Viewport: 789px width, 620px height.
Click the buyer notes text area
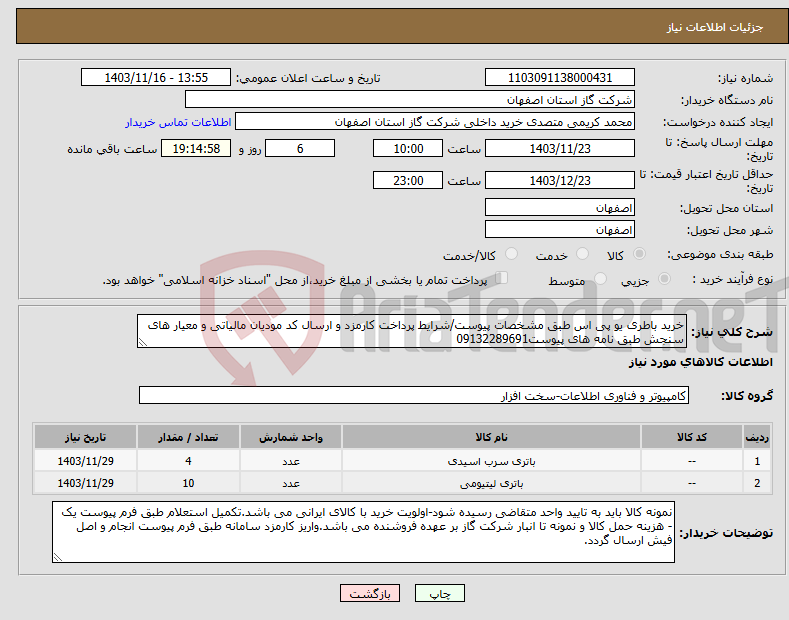363,532
